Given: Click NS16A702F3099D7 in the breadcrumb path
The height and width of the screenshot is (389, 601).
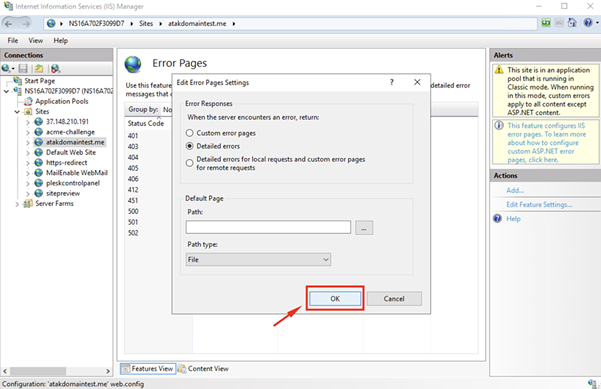Looking at the screenshot, I should point(97,24).
